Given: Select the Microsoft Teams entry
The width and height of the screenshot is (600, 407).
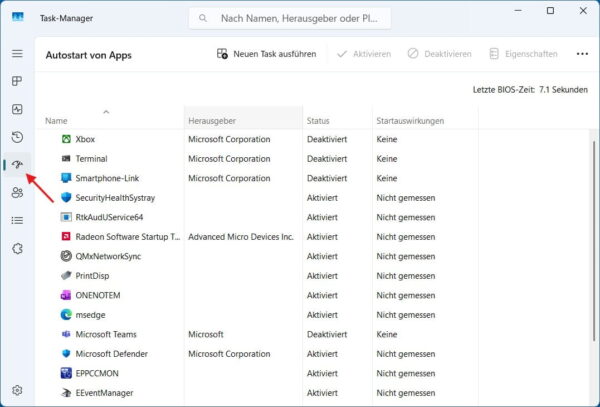Looking at the screenshot, I should click(106, 334).
